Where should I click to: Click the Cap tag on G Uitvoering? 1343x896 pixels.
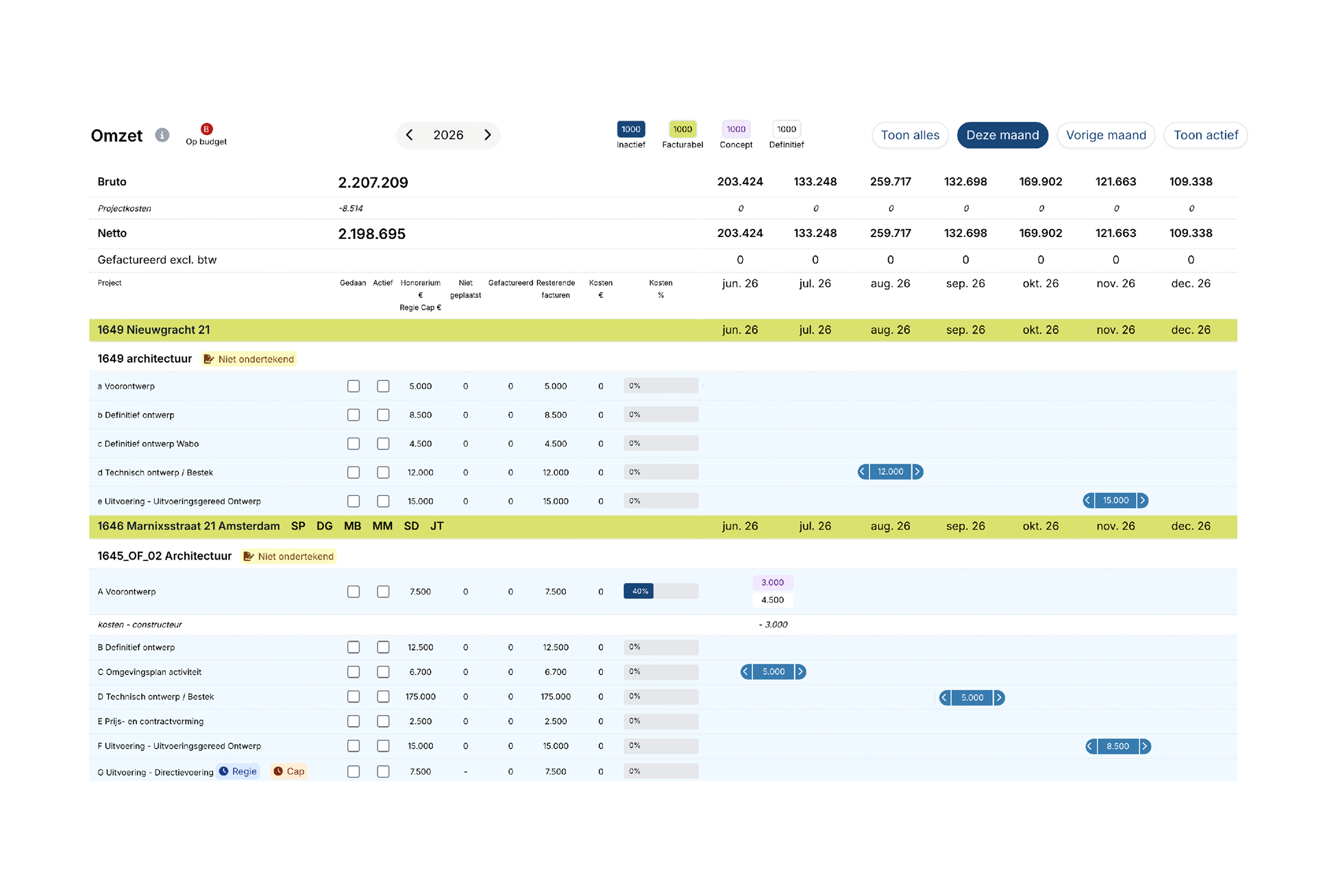pyautogui.click(x=288, y=771)
